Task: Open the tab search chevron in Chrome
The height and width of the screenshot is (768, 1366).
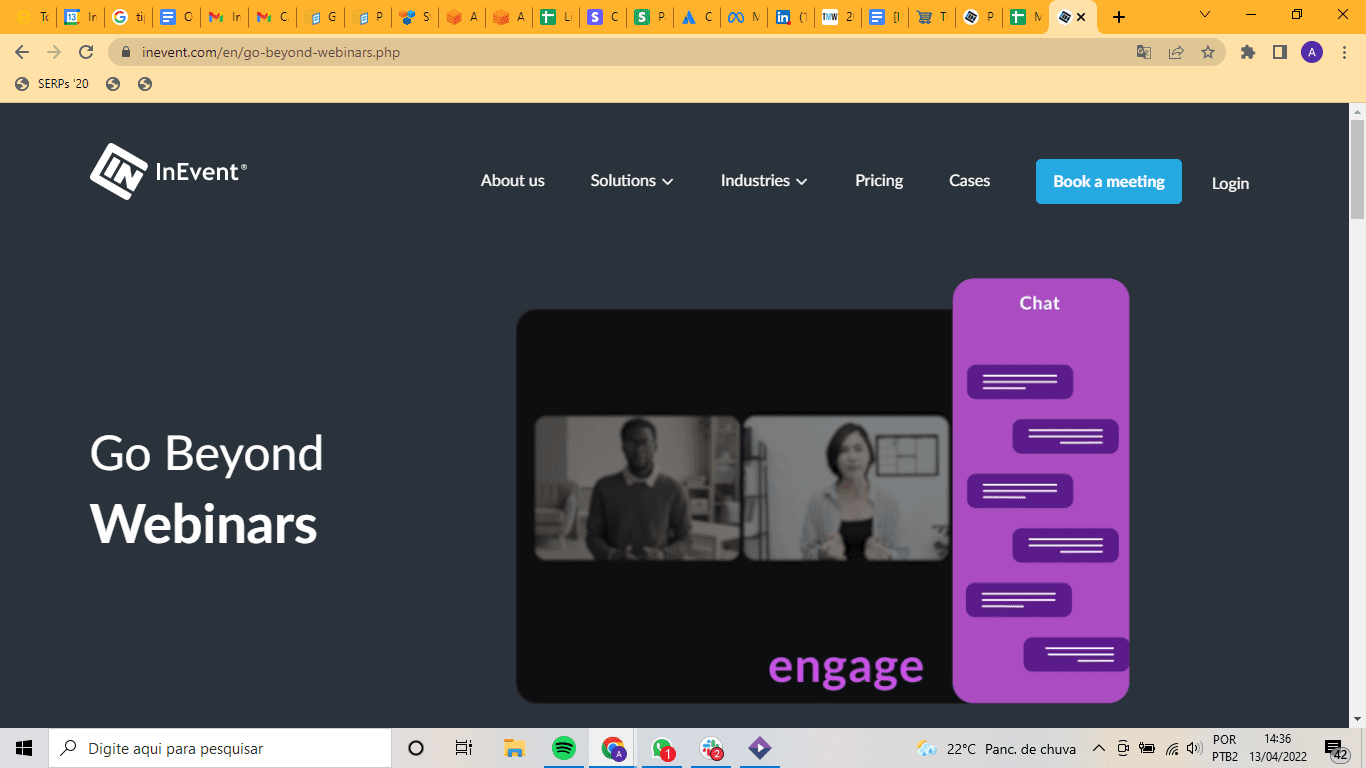Action: pyautogui.click(x=1205, y=15)
